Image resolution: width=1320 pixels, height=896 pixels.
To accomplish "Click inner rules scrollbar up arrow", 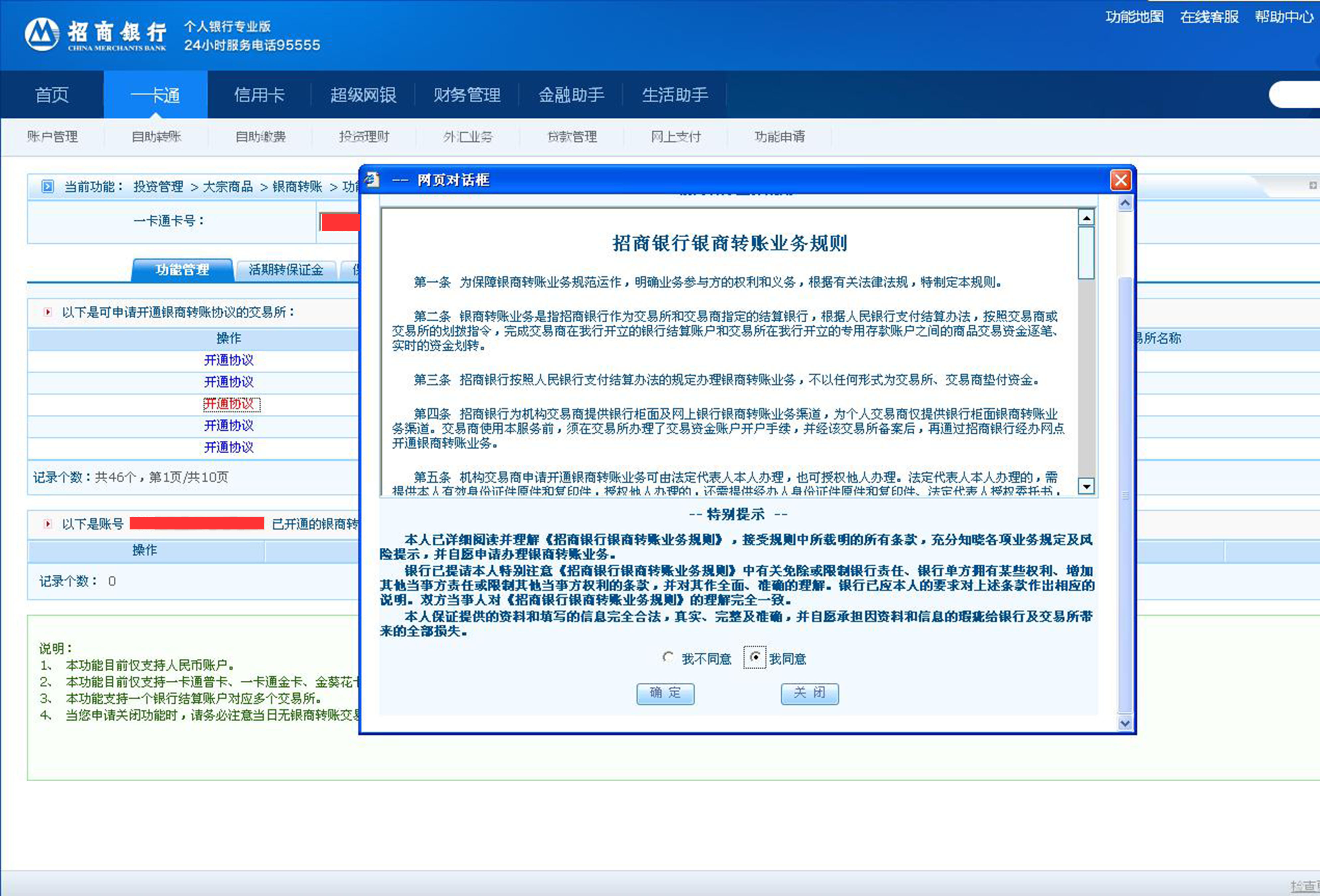I will coord(1086,218).
